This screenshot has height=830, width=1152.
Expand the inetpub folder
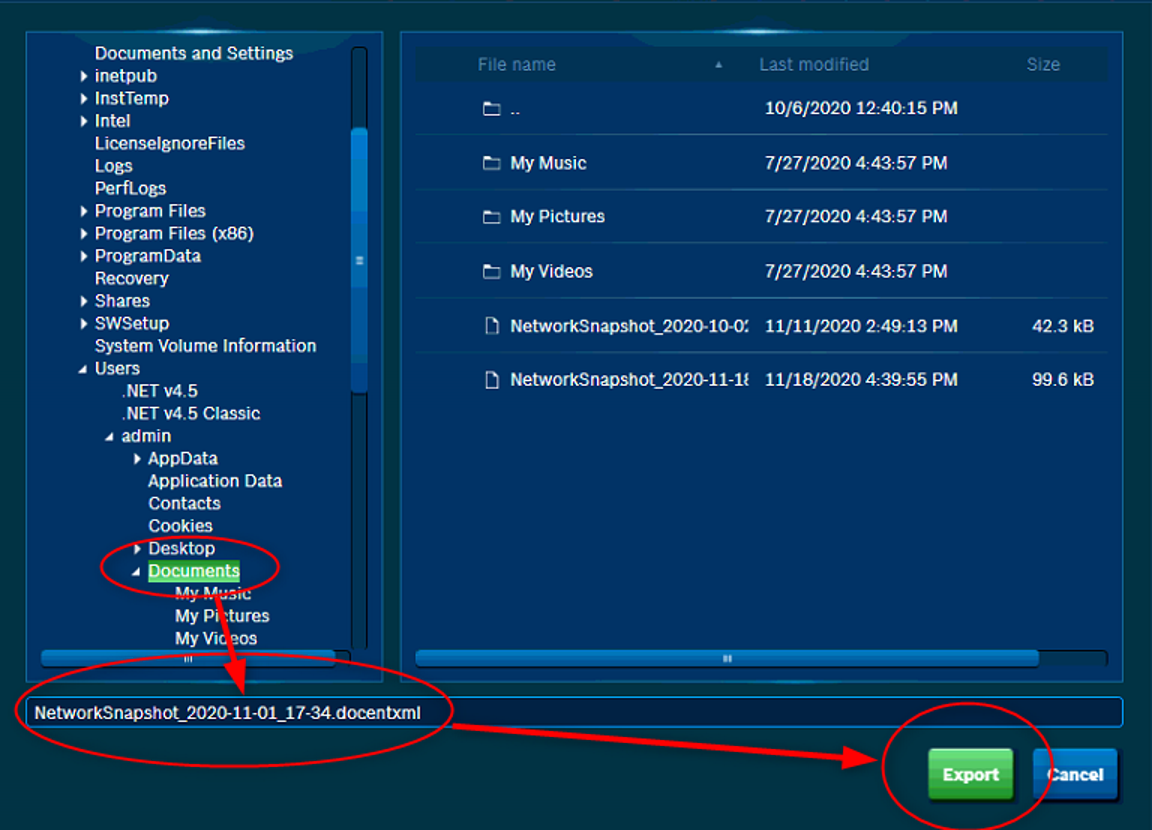pyautogui.click(x=84, y=76)
